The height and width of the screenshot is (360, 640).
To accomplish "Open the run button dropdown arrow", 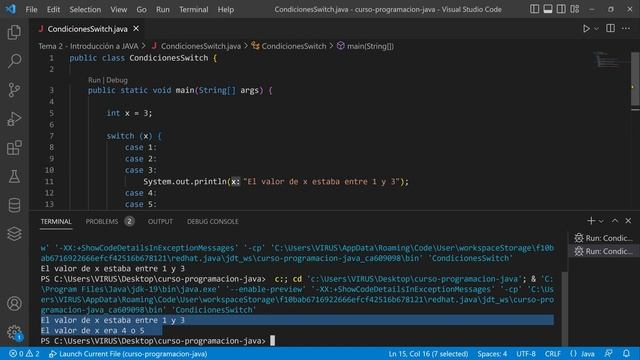I will point(596,29).
